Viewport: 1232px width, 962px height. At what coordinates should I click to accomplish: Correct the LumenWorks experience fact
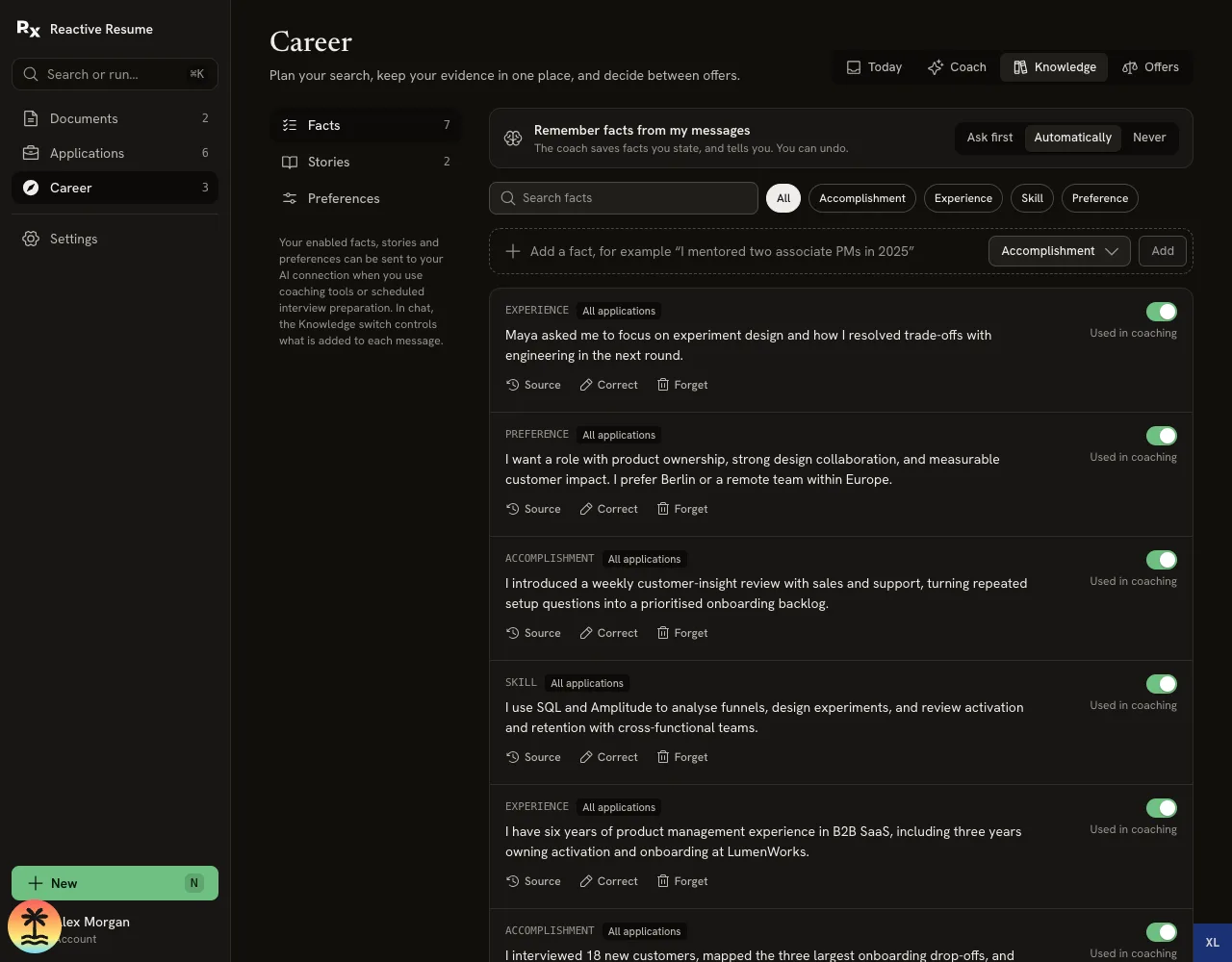click(x=608, y=881)
